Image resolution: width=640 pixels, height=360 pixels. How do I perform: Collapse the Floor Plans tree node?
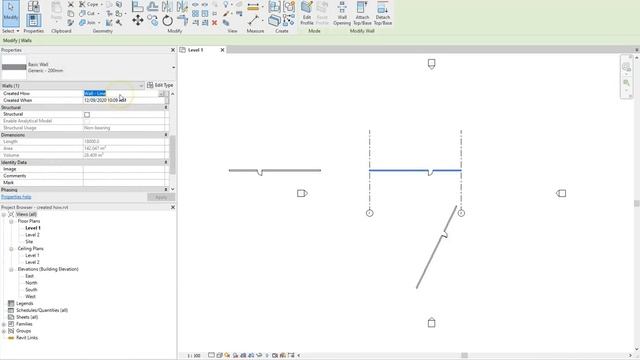click(11, 221)
